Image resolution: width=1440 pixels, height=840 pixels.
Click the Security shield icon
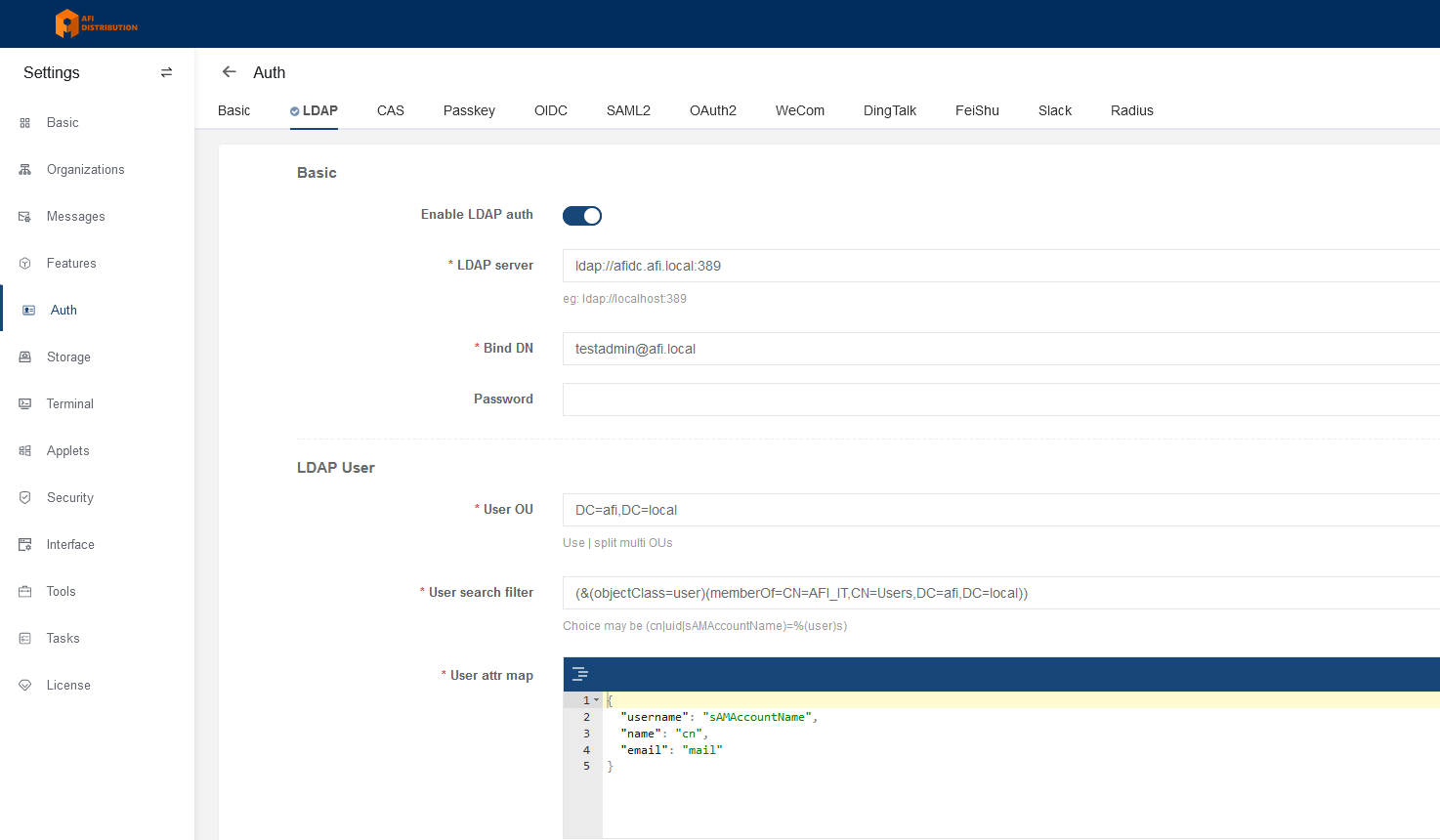pos(25,498)
